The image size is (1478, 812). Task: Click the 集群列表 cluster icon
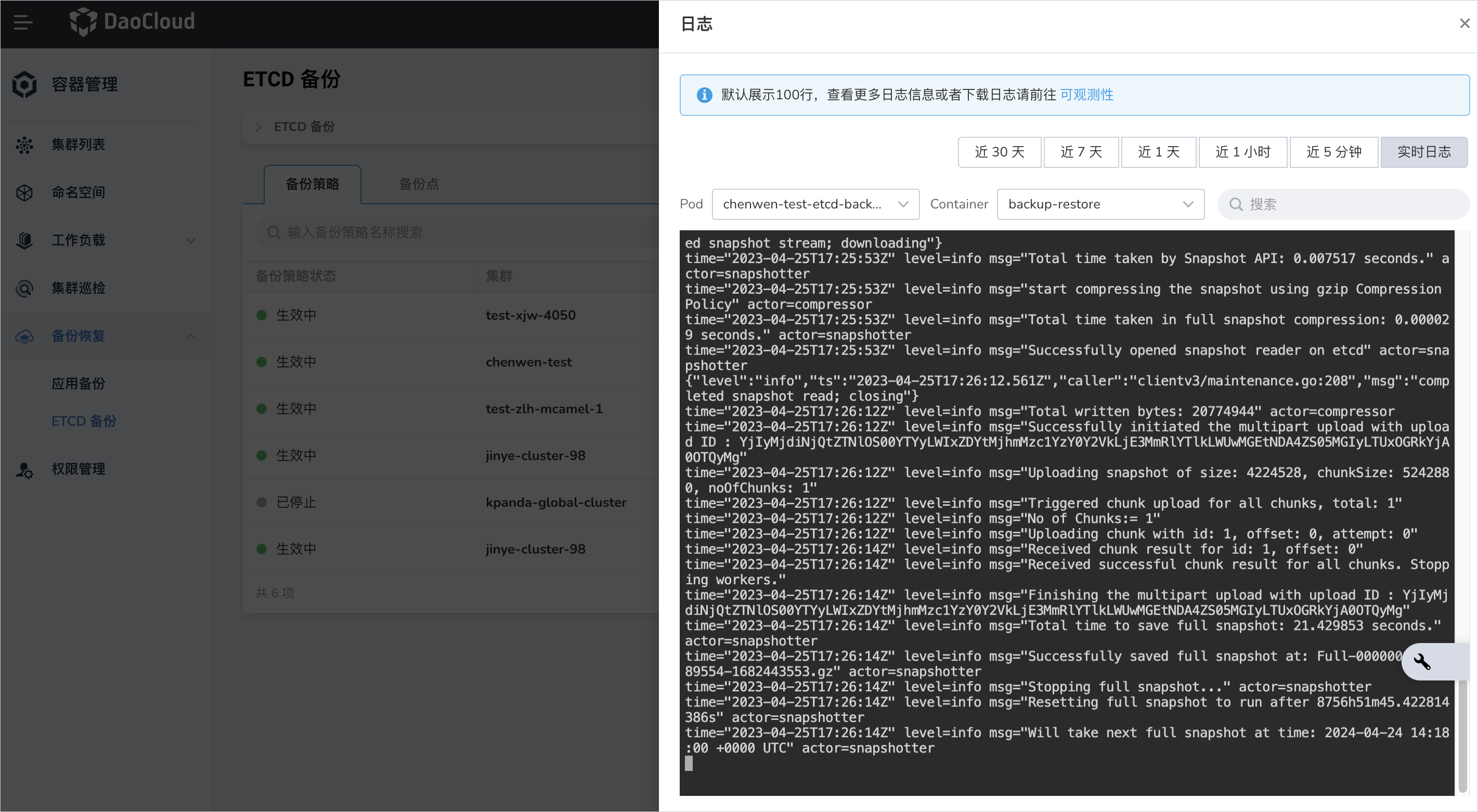click(24, 145)
